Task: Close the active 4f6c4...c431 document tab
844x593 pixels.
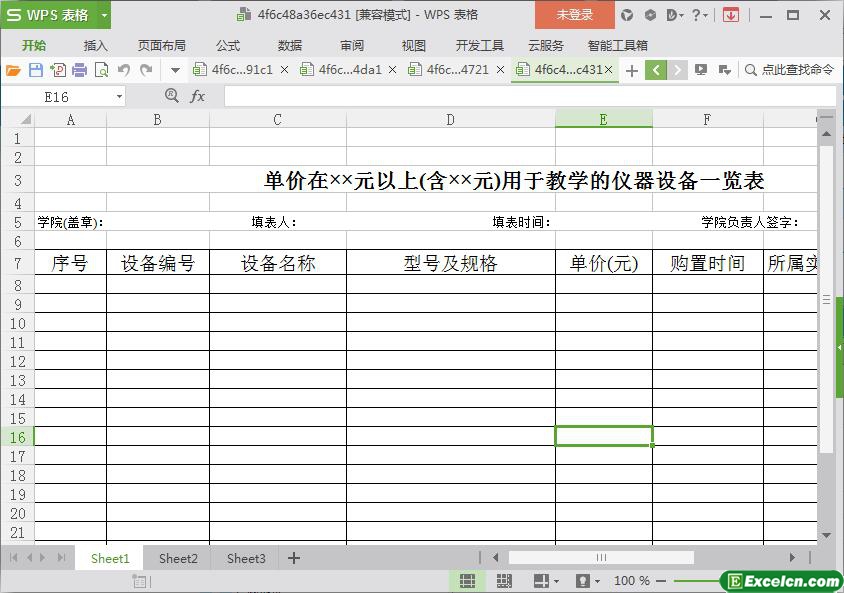Action: click(x=608, y=69)
